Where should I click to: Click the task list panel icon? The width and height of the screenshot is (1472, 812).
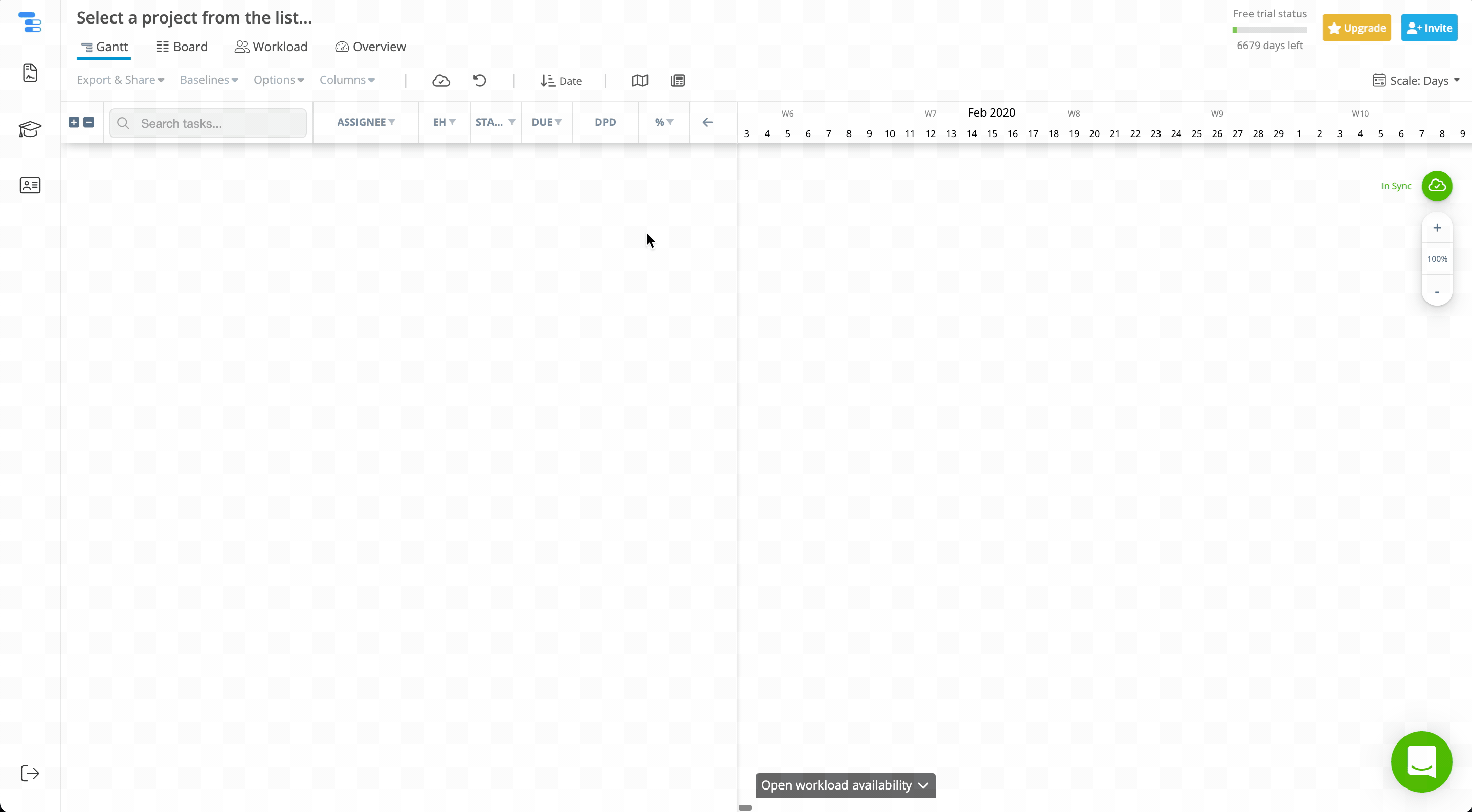click(678, 81)
